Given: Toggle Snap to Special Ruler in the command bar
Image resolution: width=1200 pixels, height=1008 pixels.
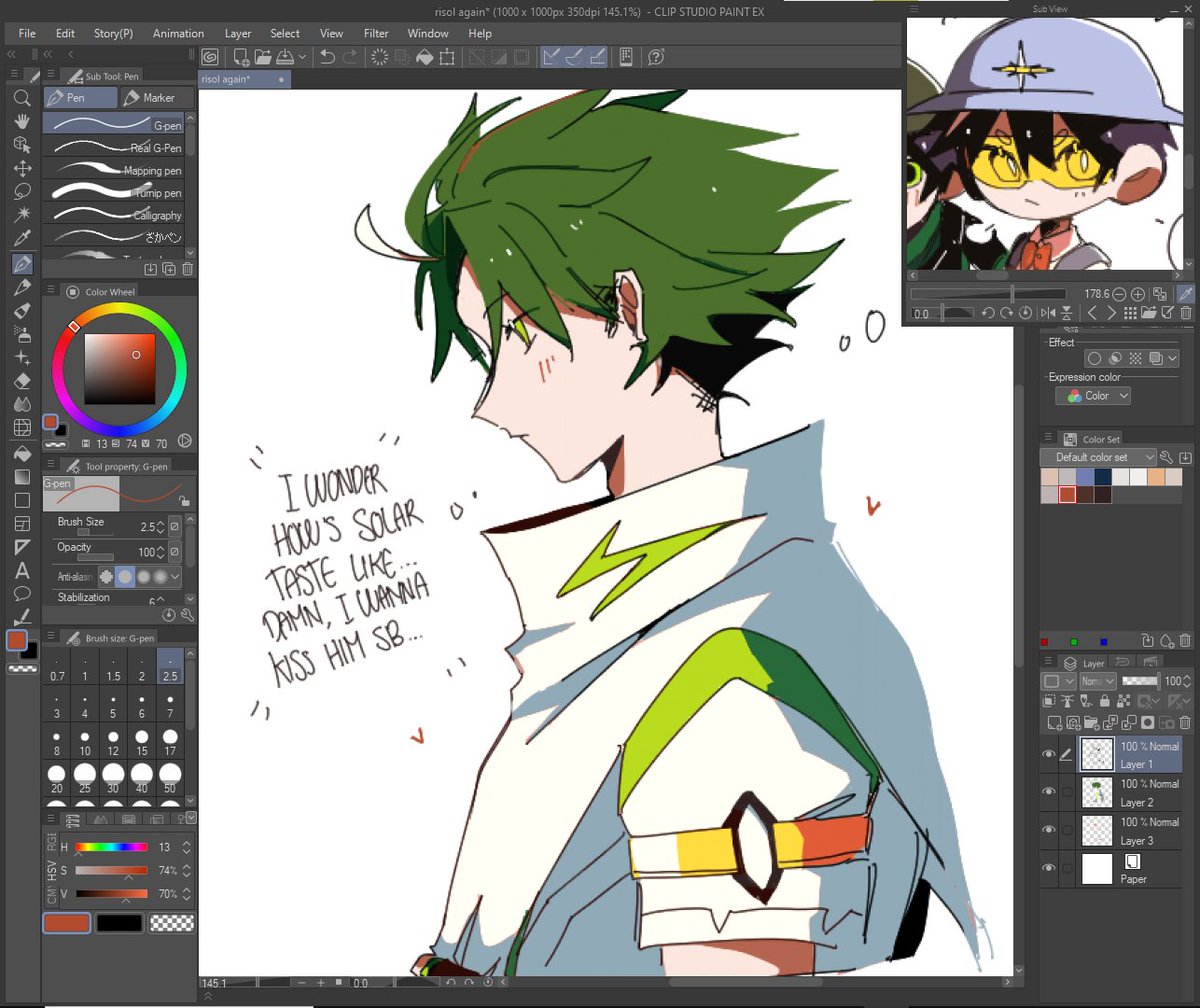Looking at the screenshot, I should coord(575,57).
